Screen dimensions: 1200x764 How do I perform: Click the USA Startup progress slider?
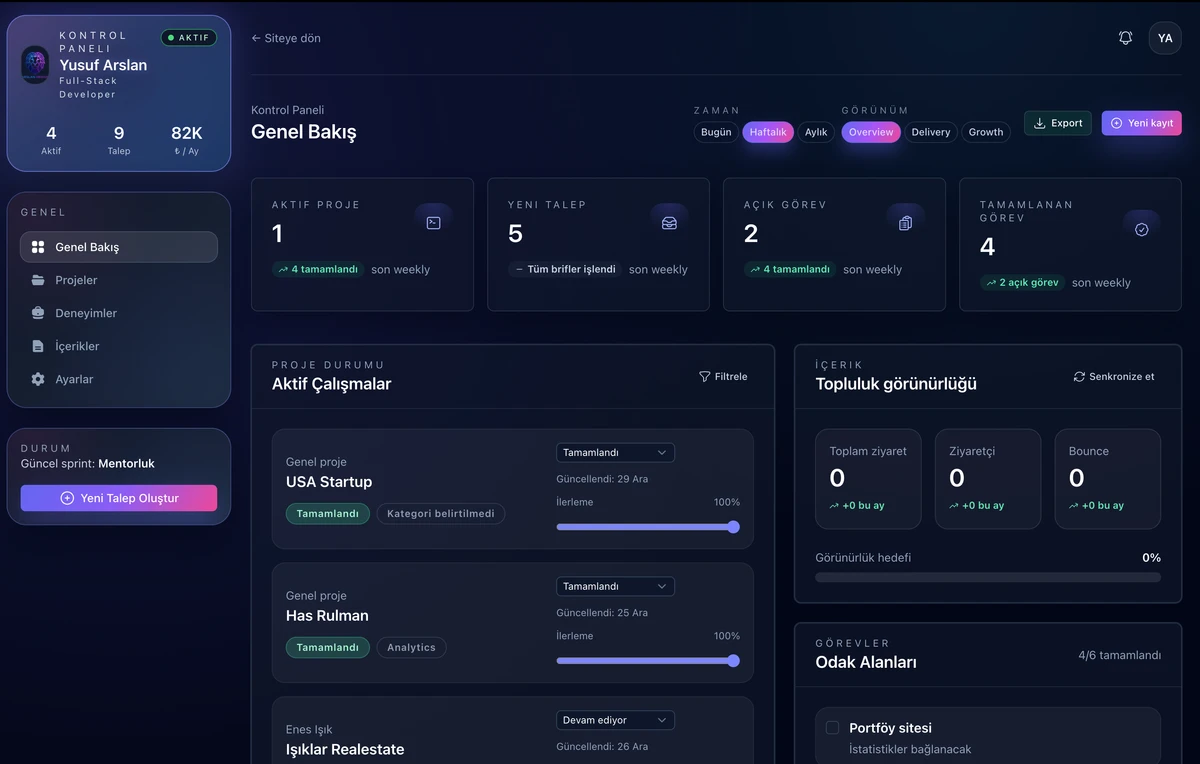(x=647, y=527)
